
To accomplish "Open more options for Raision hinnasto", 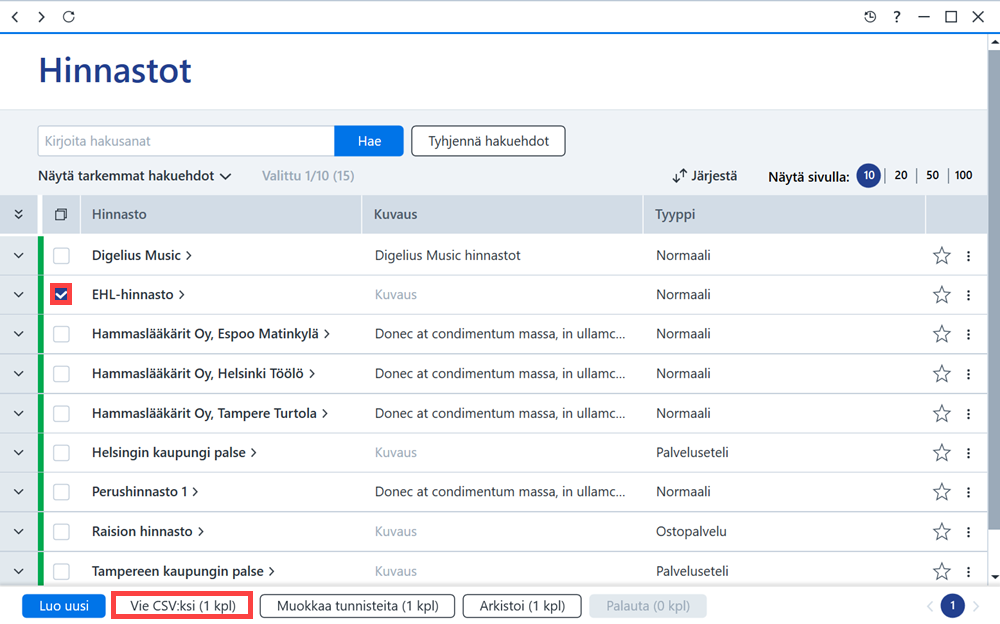I will pyautogui.click(x=968, y=531).
